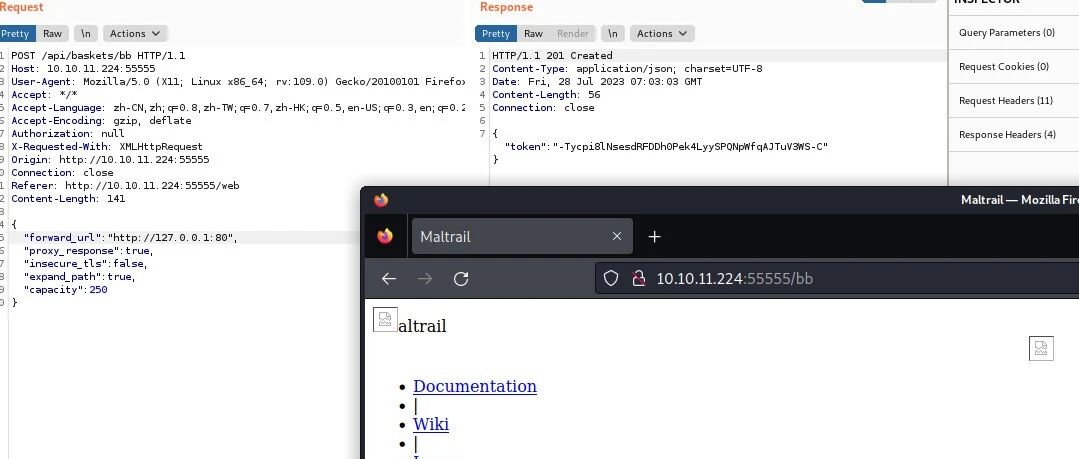Open the Wiki link

pos(431,424)
